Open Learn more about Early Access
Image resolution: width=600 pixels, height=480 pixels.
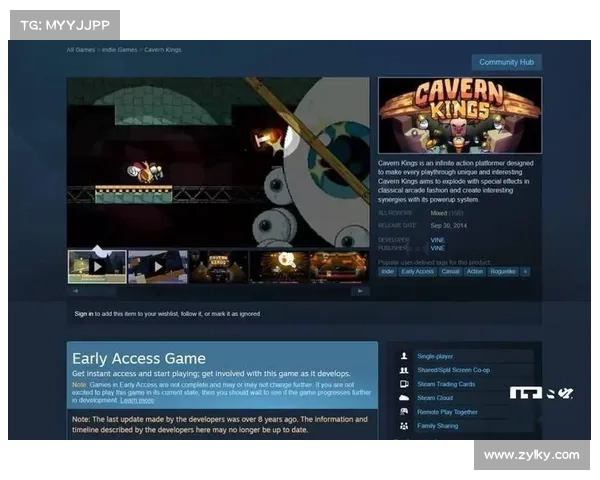(137, 400)
